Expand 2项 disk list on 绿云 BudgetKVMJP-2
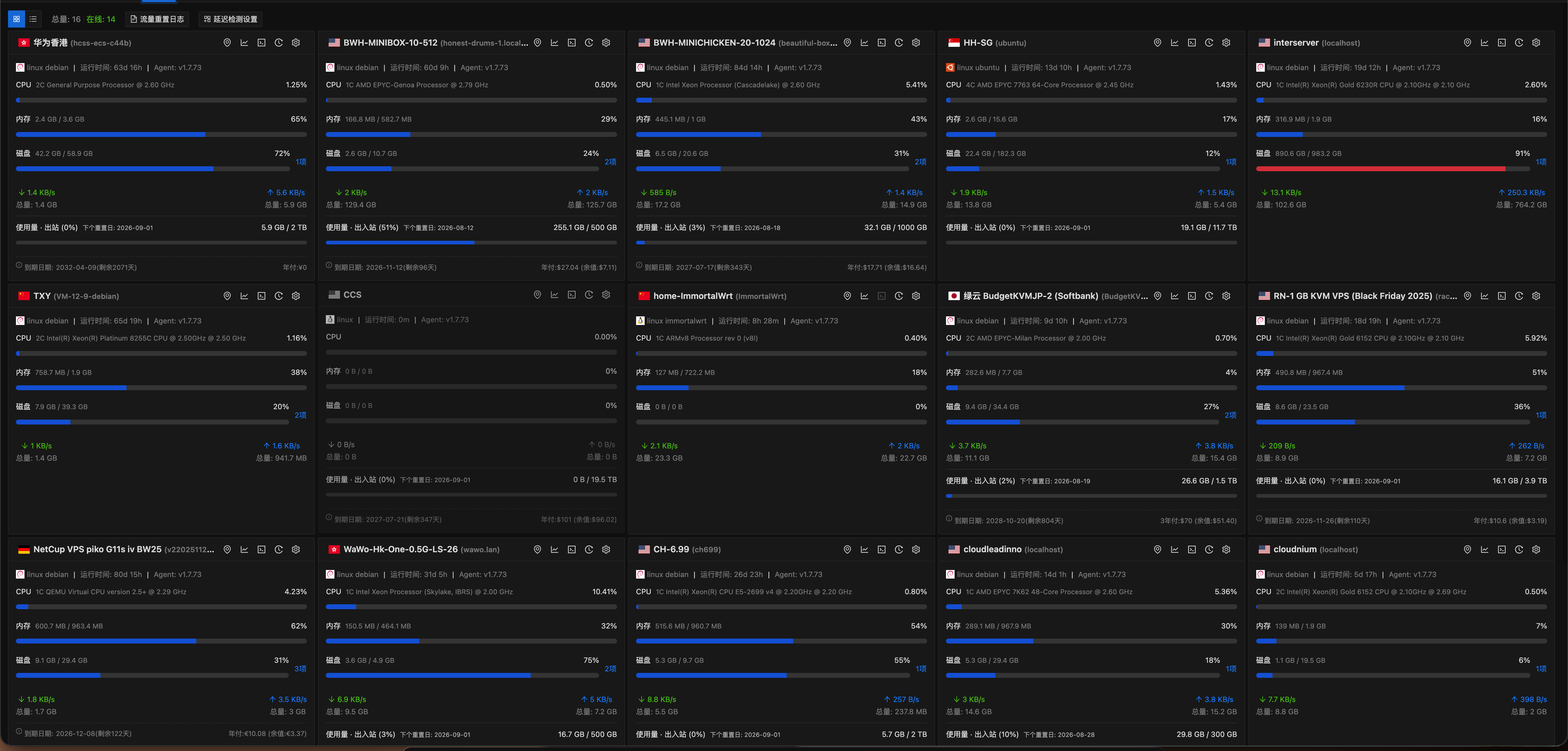Screen dimensions: 1568x751 pyautogui.click(x=1230, y=415)
